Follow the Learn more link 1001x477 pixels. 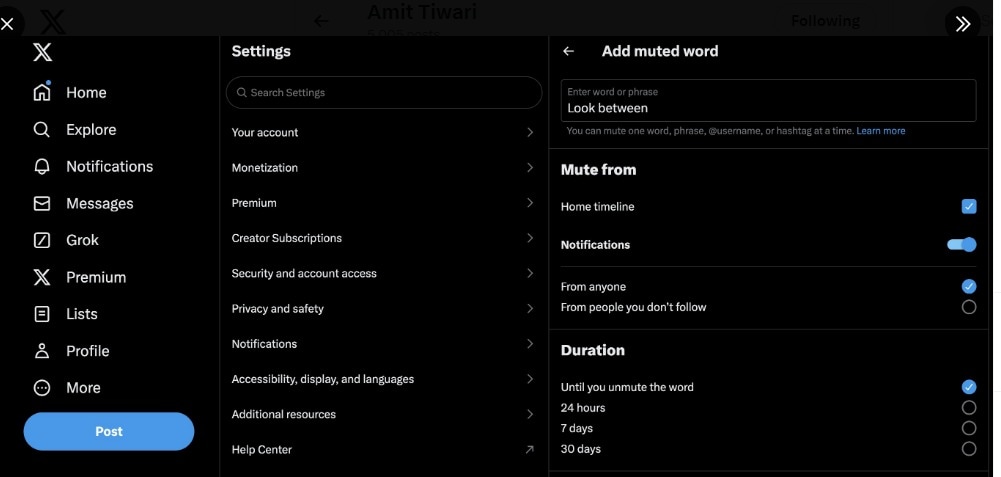click(x=880, y=131)
